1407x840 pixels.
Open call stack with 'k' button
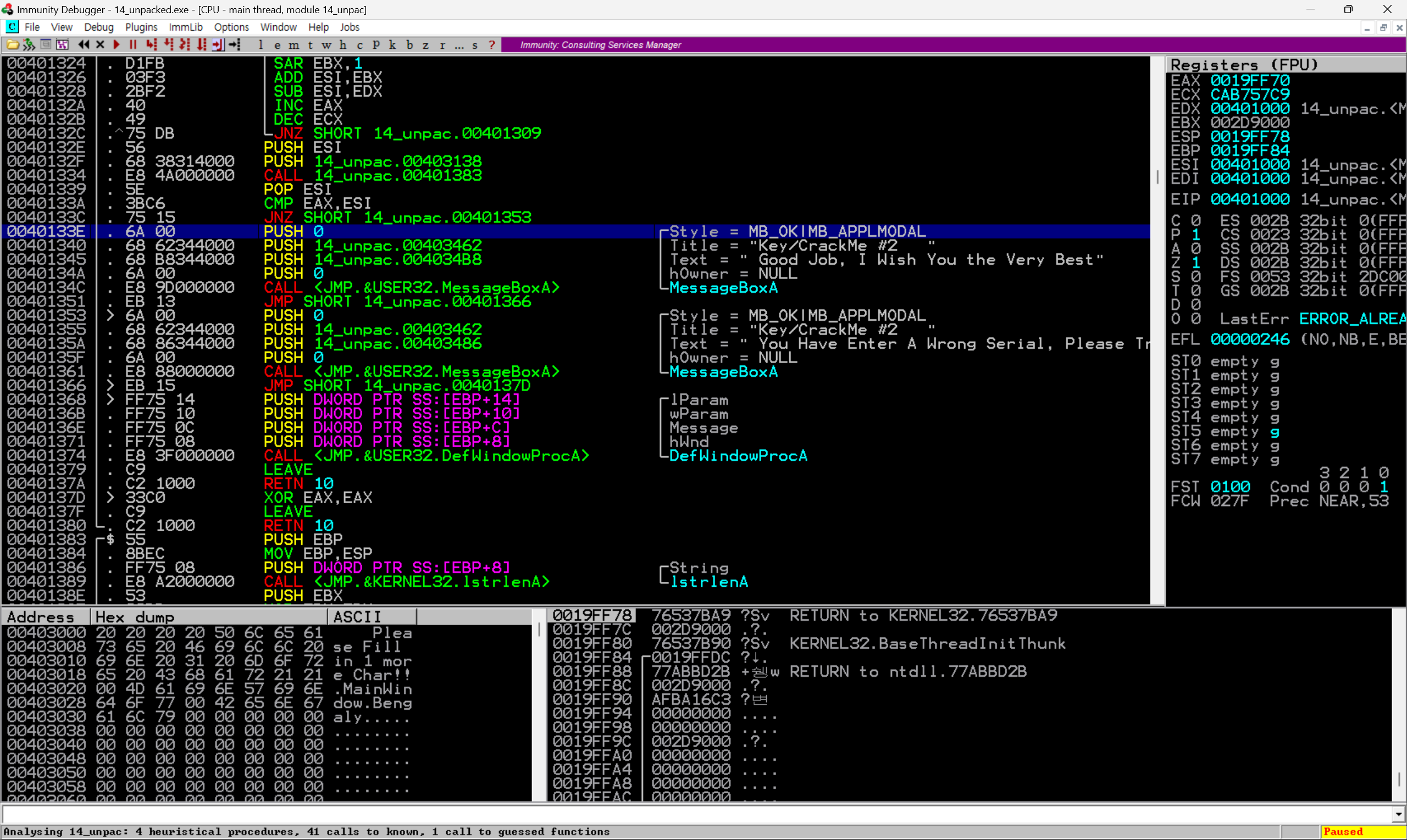click(392, 44)
